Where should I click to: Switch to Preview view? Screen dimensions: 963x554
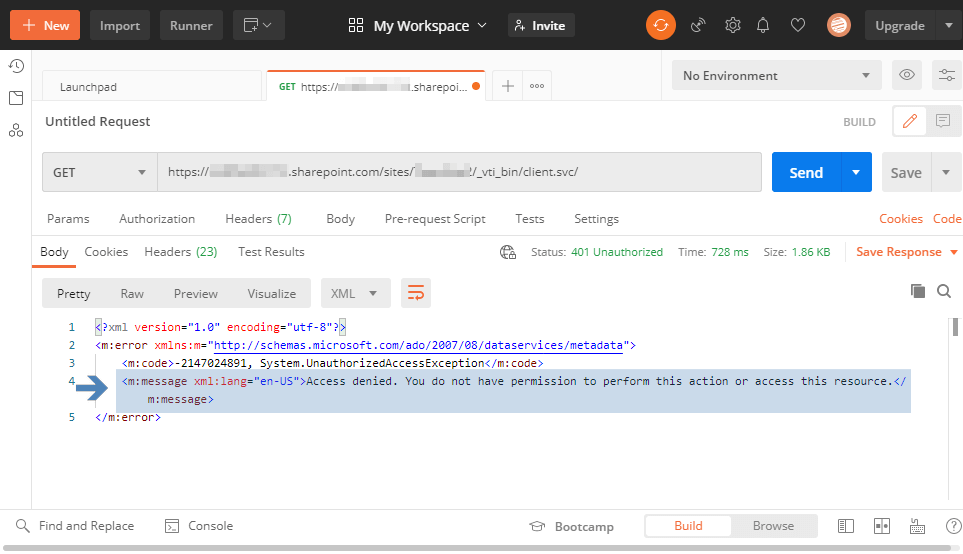pos(195,294)
